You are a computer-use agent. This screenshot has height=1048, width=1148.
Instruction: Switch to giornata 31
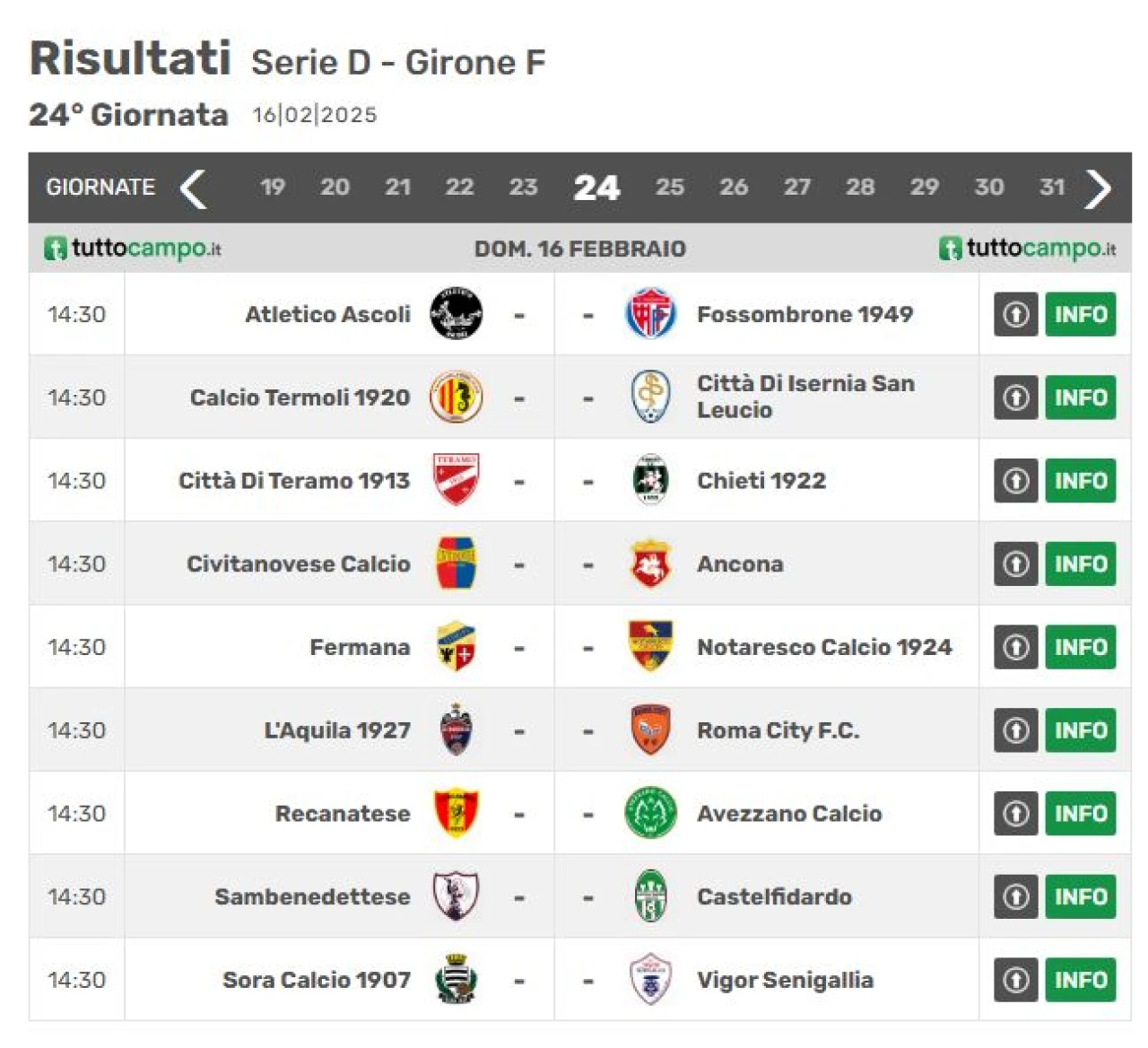click(x=1052, y=187)
